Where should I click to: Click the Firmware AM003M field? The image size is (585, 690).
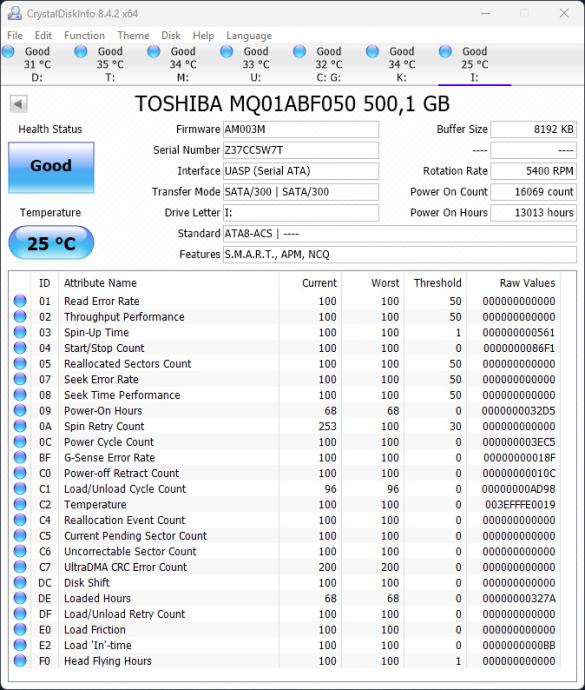pos(301,129)
